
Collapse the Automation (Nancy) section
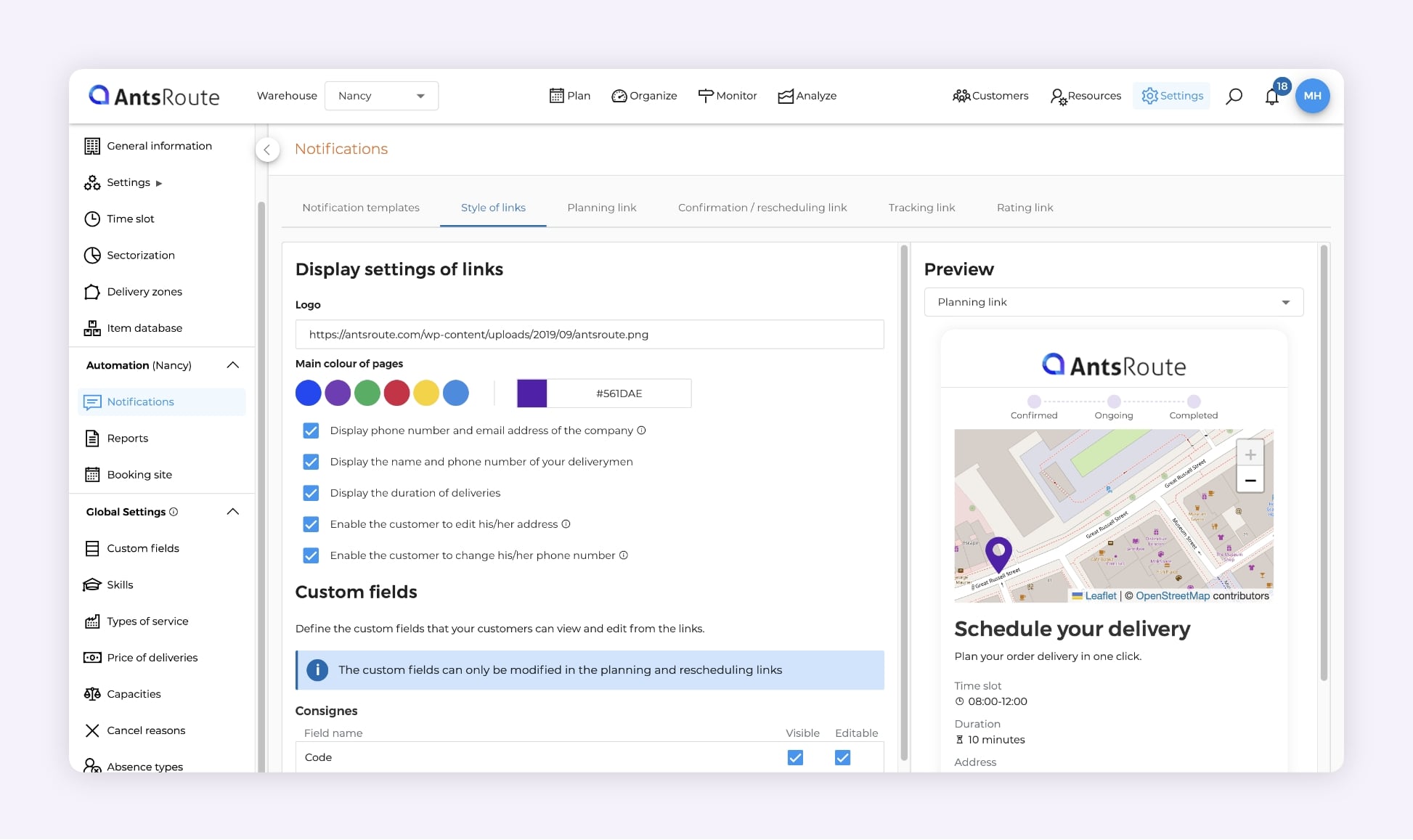[232, 365]
